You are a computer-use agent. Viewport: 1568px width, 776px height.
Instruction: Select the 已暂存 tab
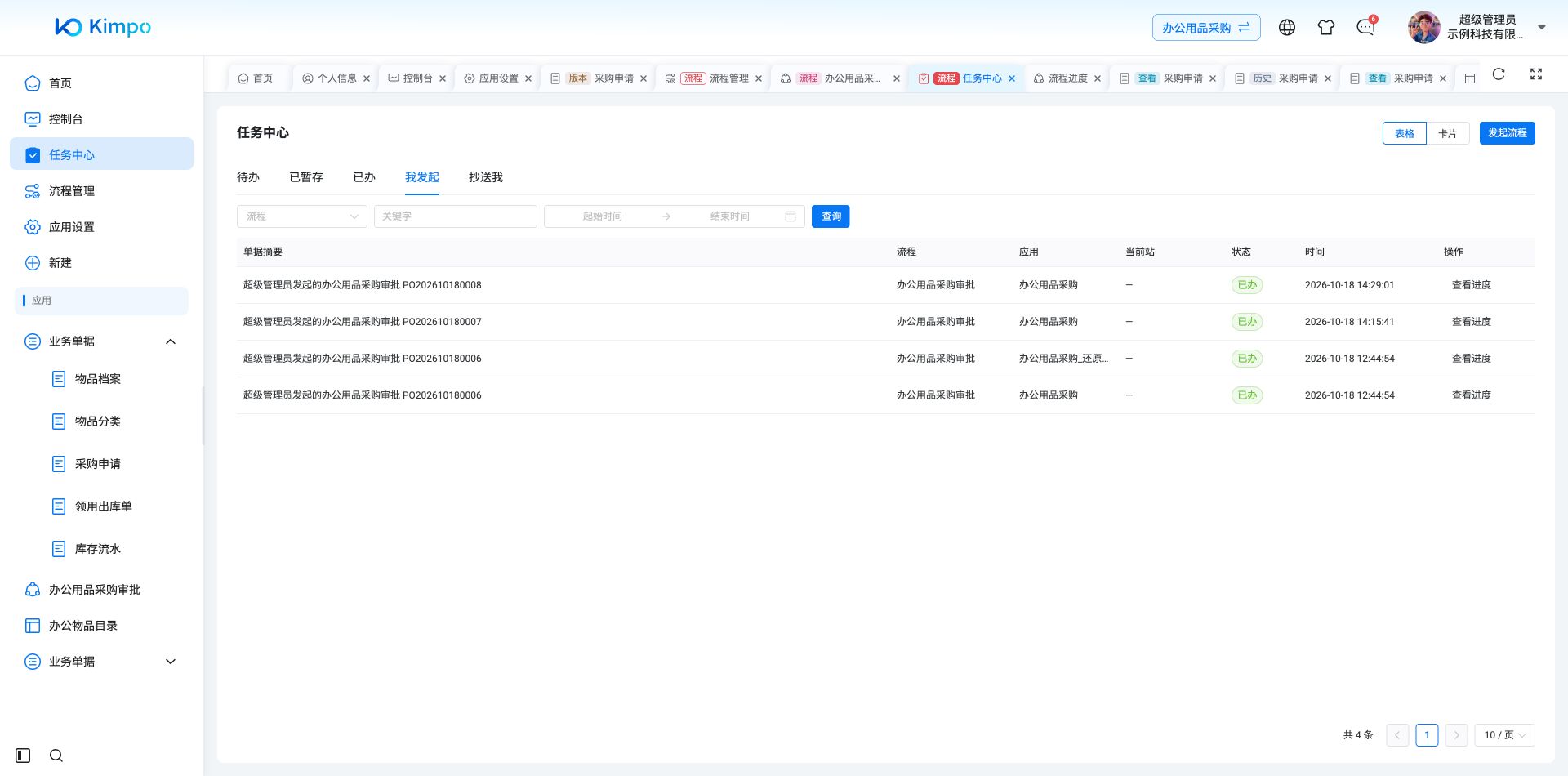click(x=306, y=177)
